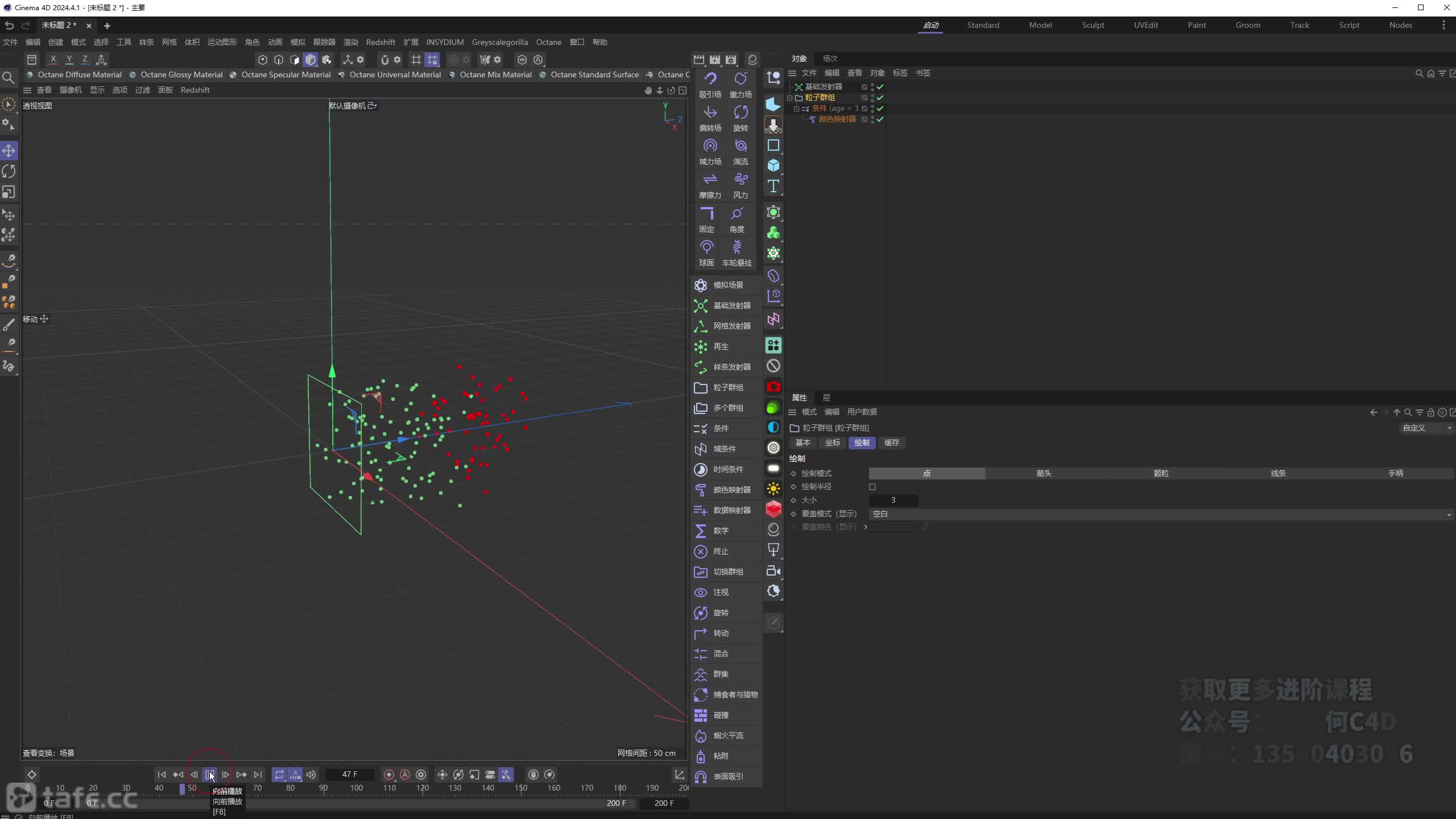Click the 大小 size value field
Screen dimensions: 1456x819
pyautogui.click(x=893, y=500)
